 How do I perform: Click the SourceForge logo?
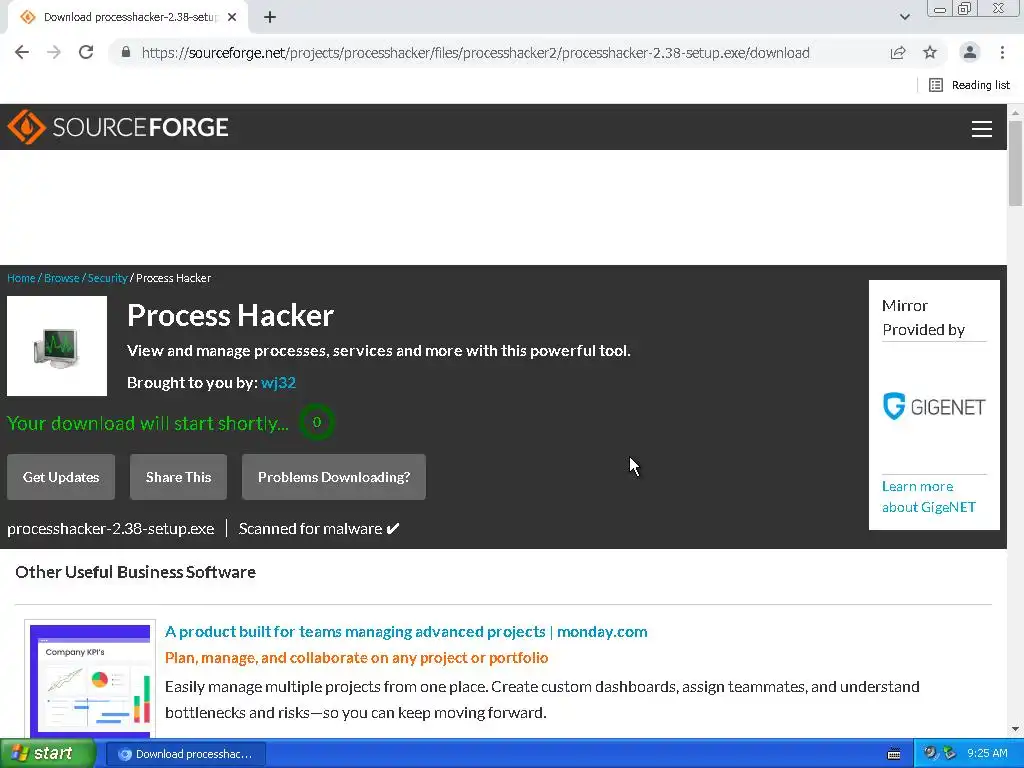118,127
